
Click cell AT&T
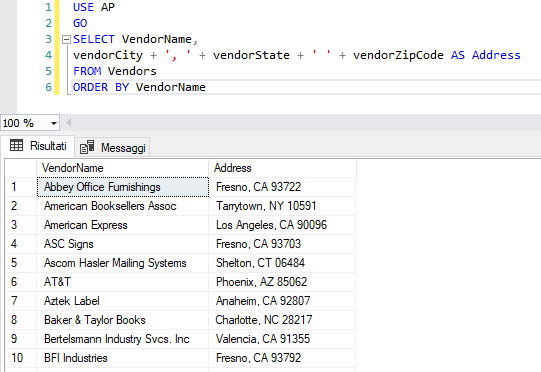[x=122, y=282]
